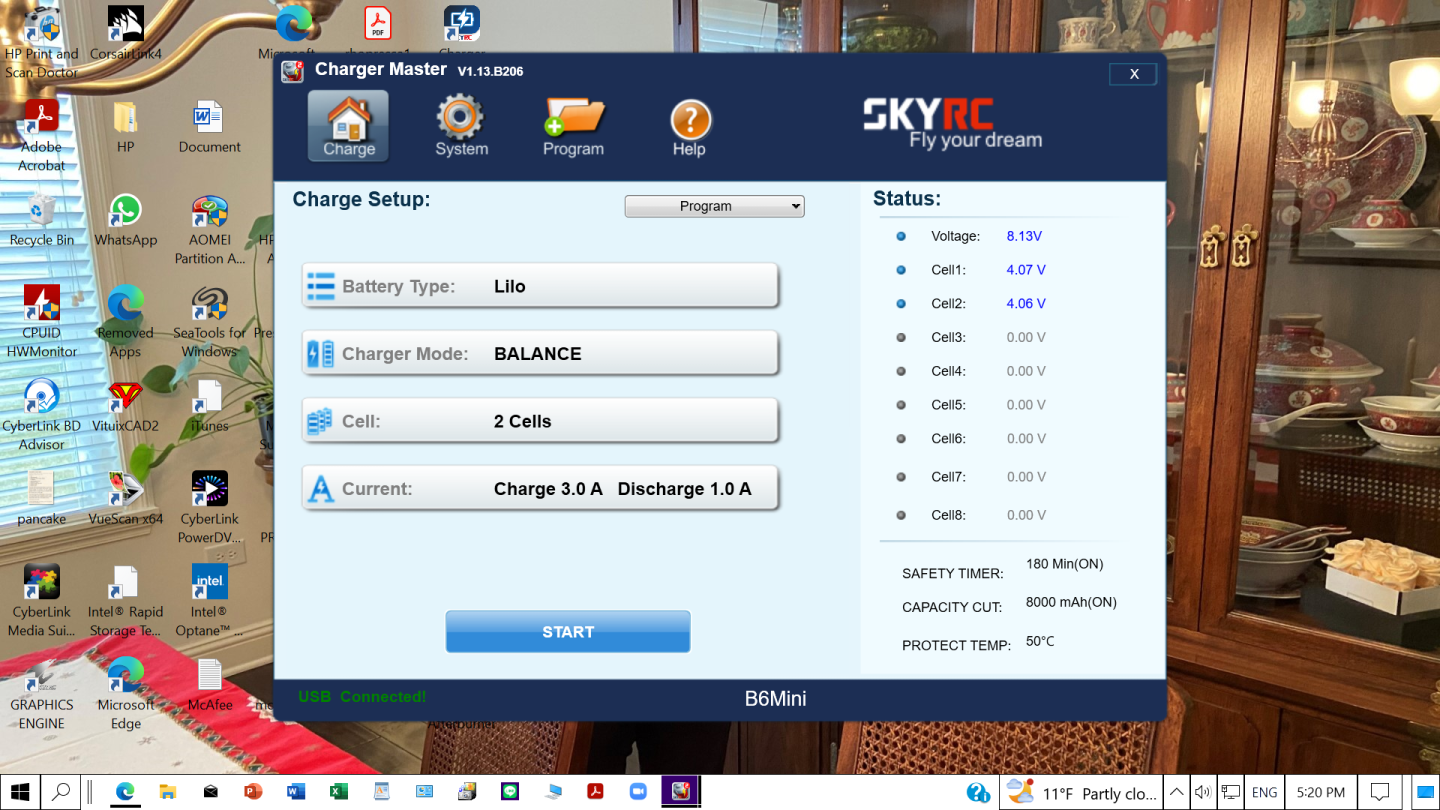Screen dimensions: 1440x810
Task: Click the protect temp value 50°C
Action: (1040, 641)
